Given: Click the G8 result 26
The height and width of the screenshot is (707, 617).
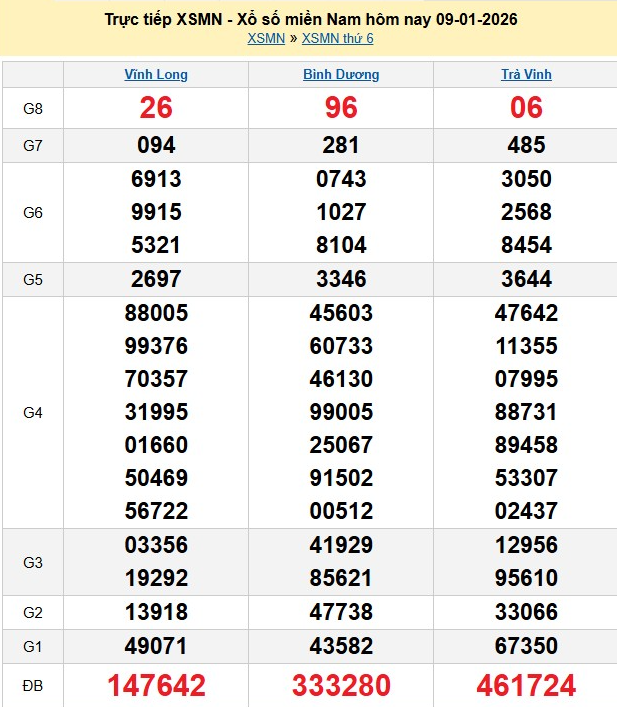Looking at the screenshot, I should [x=156, y=108].
